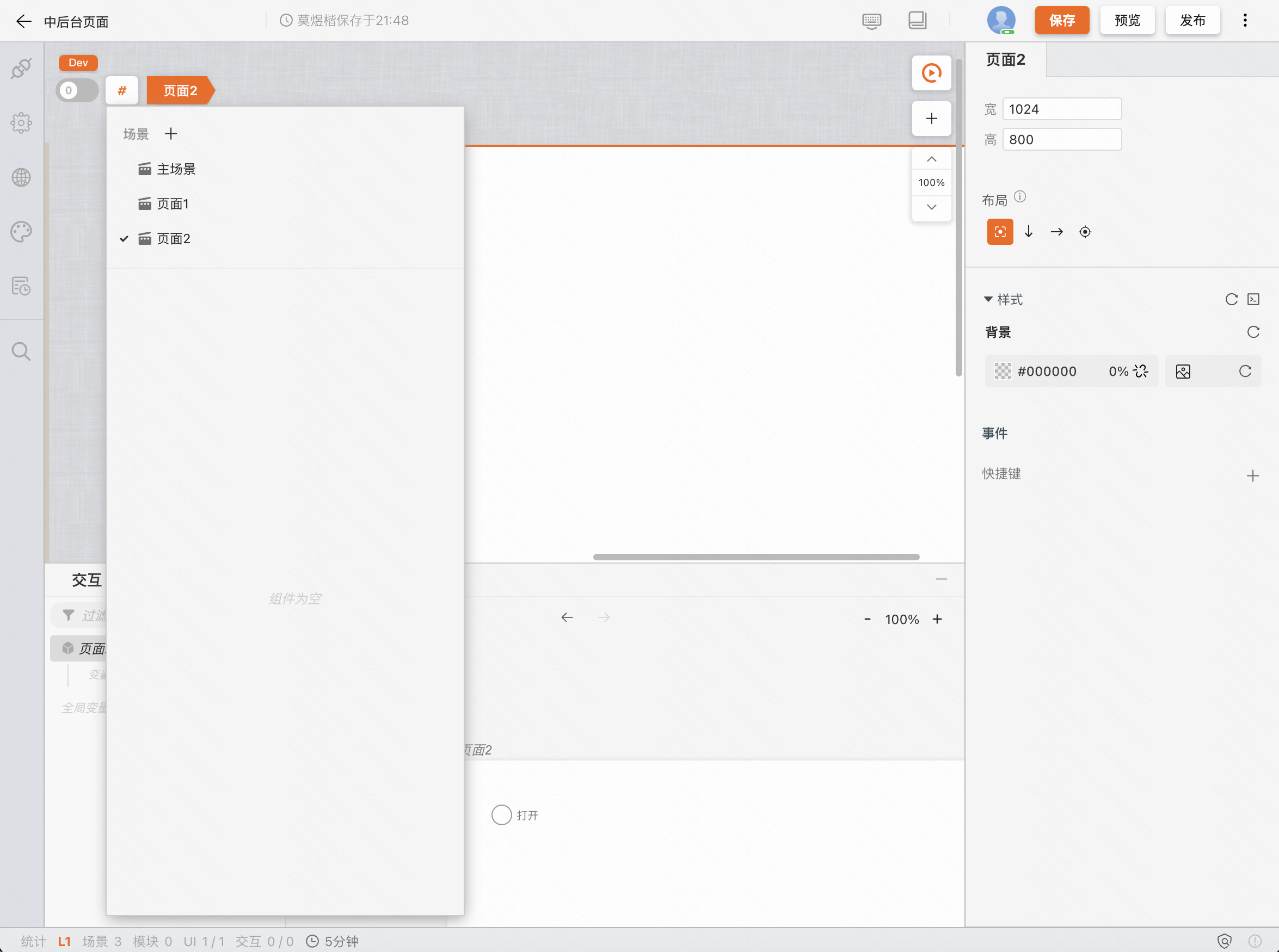The height and width of the screenshot is (952, 1279).
Task: Decrease canvas zoom with down chevron
Action: pyautogui.click(x=931, y=207)
